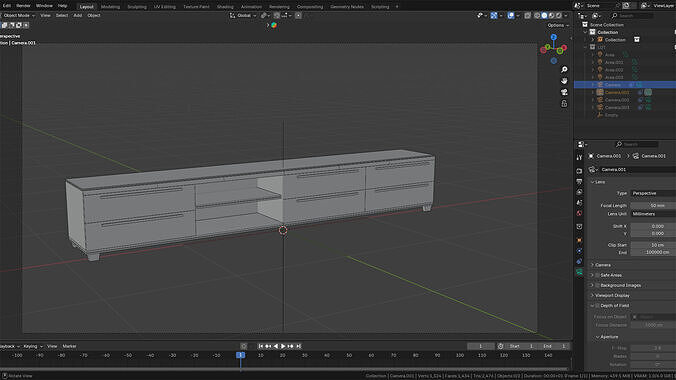Screen dimensions: 676x380
Task: Toggle rendered viewport shading mode
Action: [x=559, y=16]
